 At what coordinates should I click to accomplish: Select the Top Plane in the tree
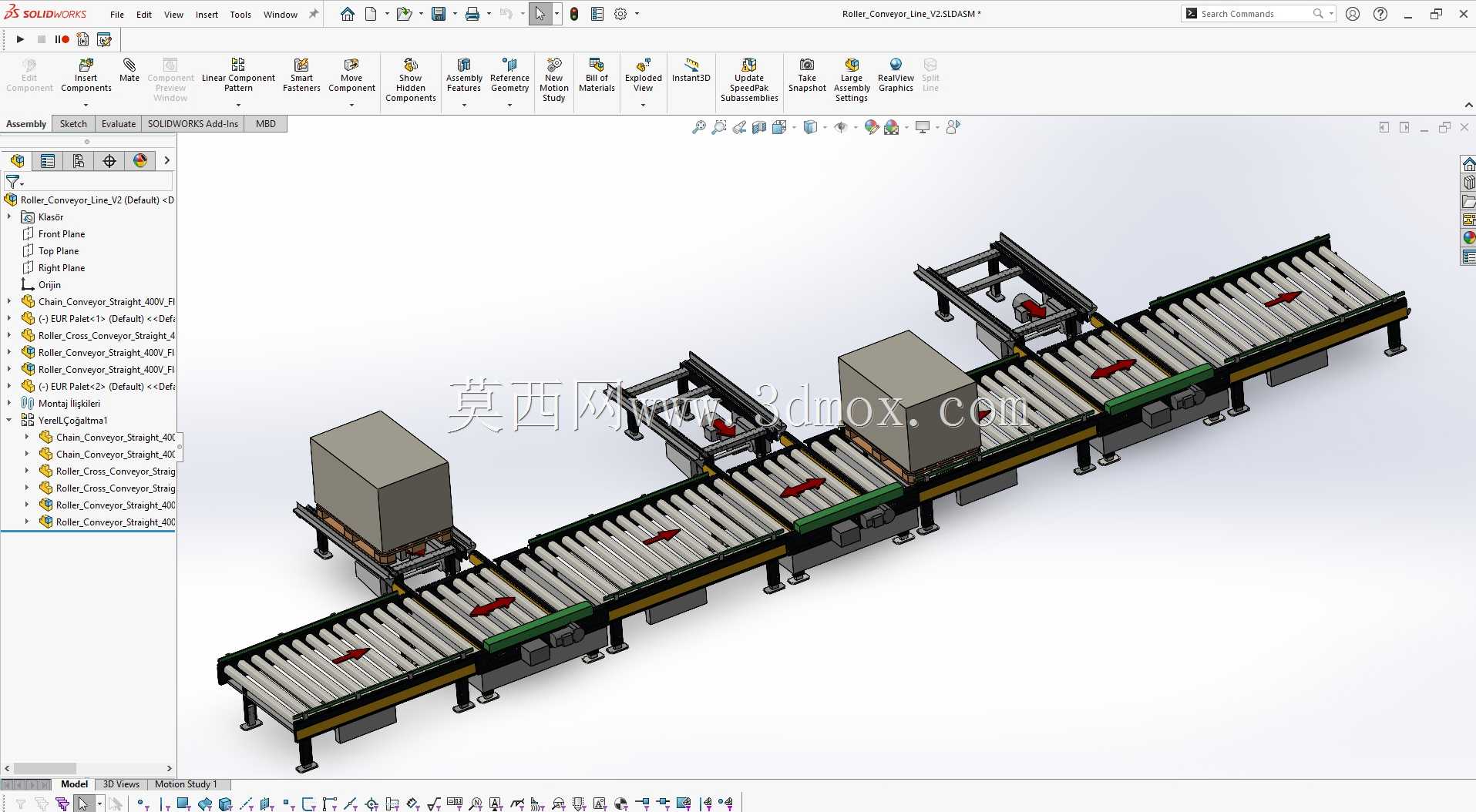59,251
